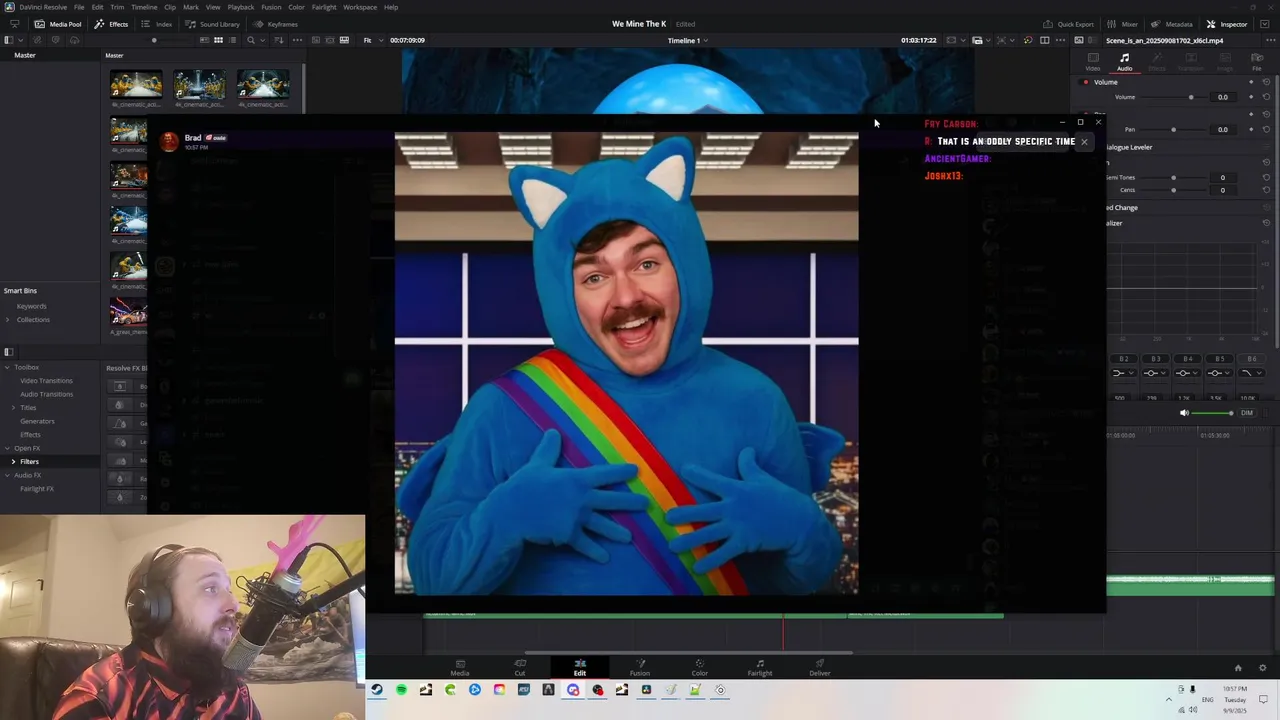This screenshot has height=720, width=1280.
Task: Select Fairlight FX under Audio FX
Action: 37,489
